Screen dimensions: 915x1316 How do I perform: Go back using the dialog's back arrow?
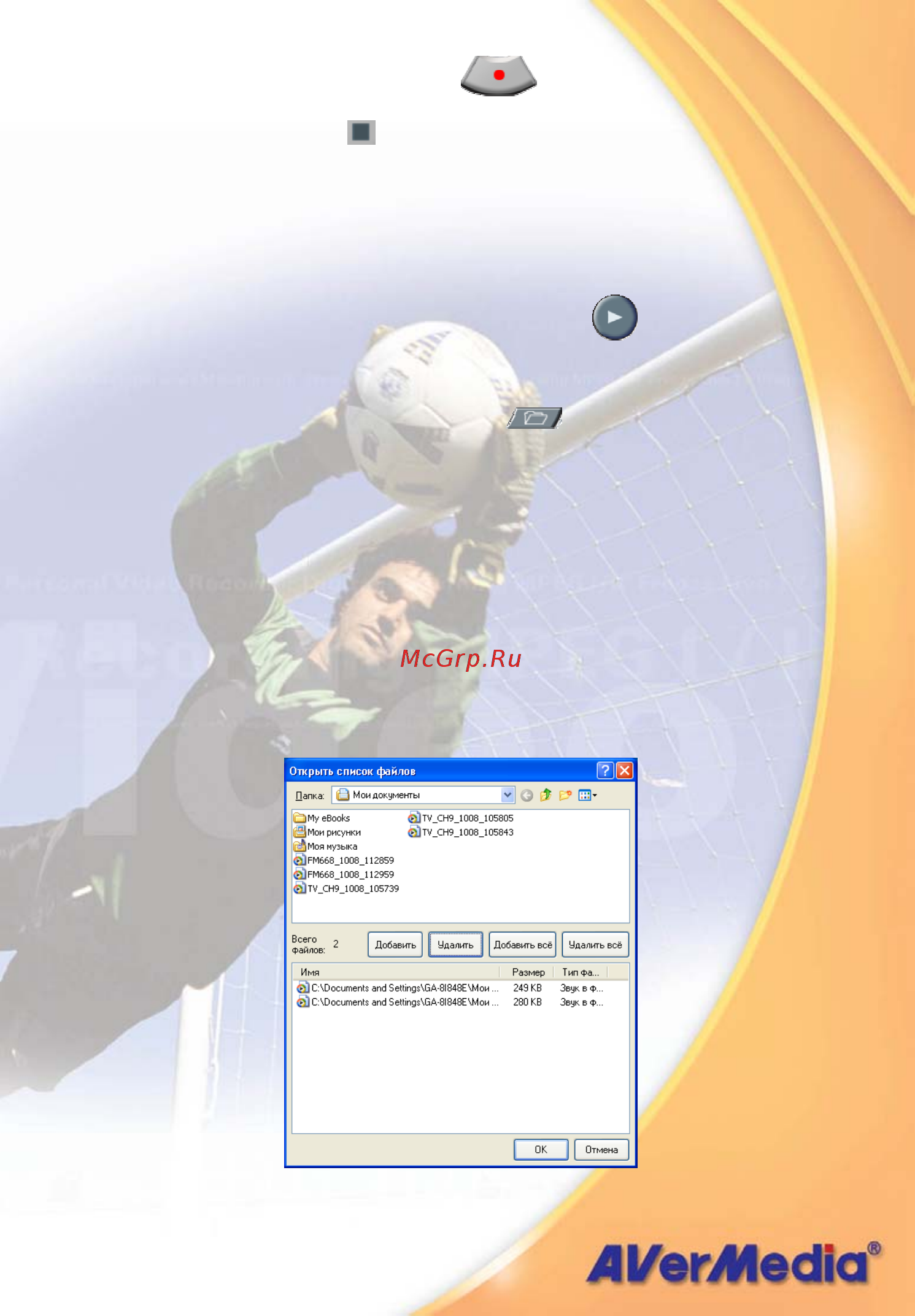click(x=527, y=796)
